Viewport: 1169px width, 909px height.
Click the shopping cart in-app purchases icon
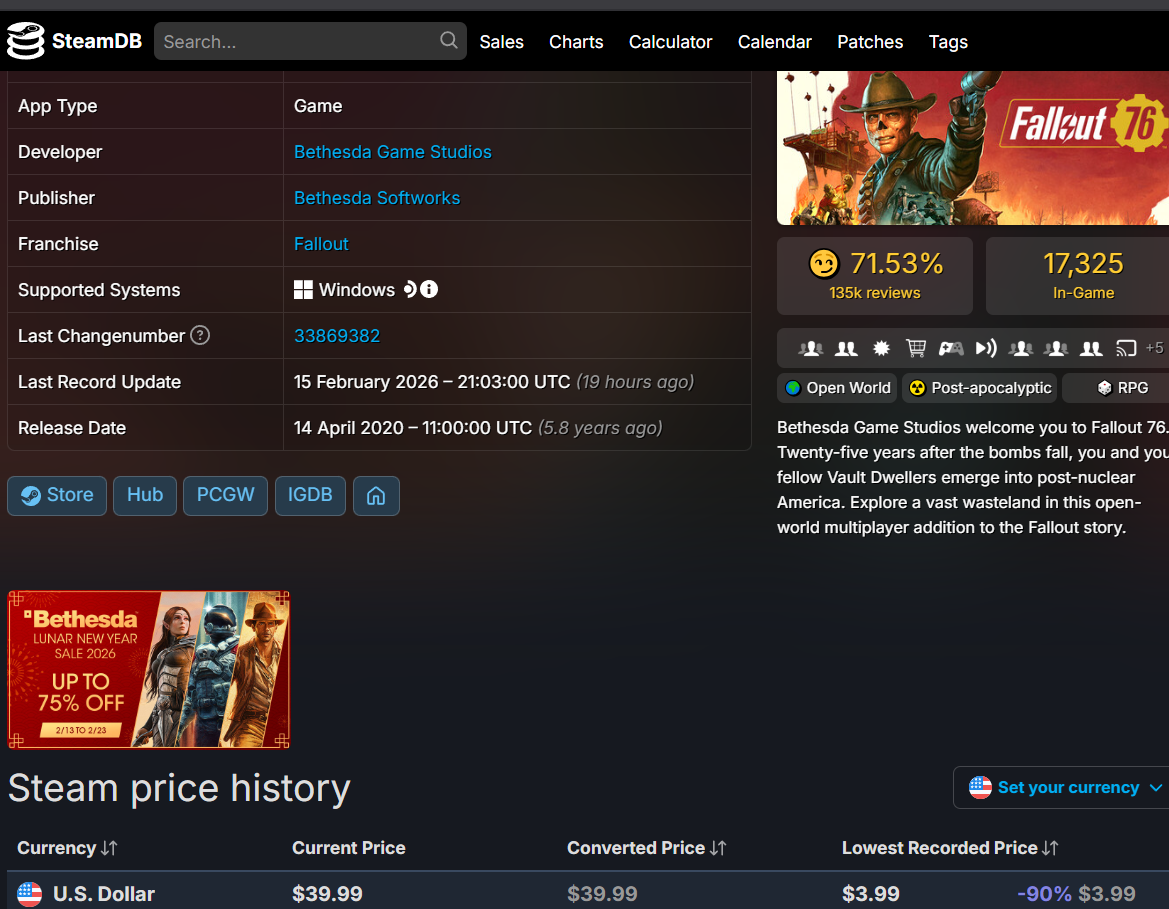pos(916,348)
